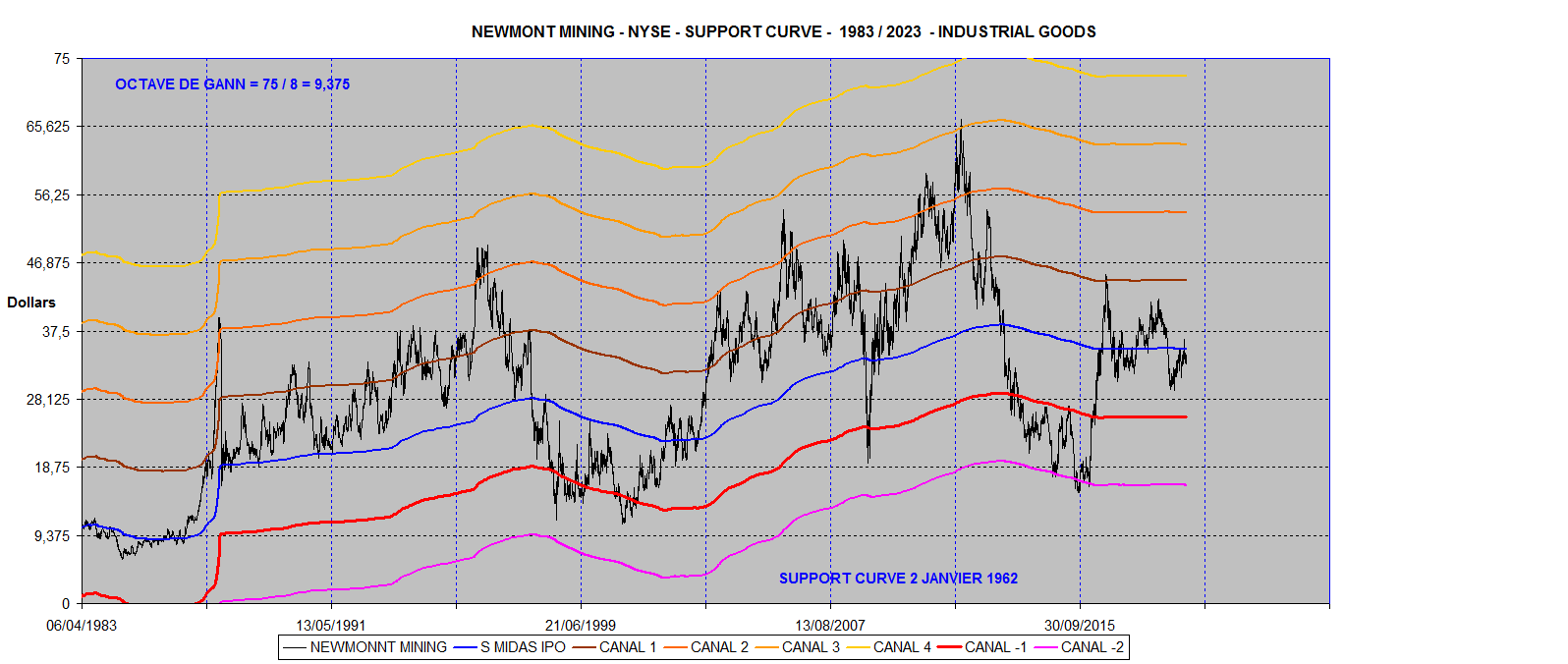1568x664 pixels.
Task: Click the black line sample beside NEWMONNT MINING
Action: (294, 647)
